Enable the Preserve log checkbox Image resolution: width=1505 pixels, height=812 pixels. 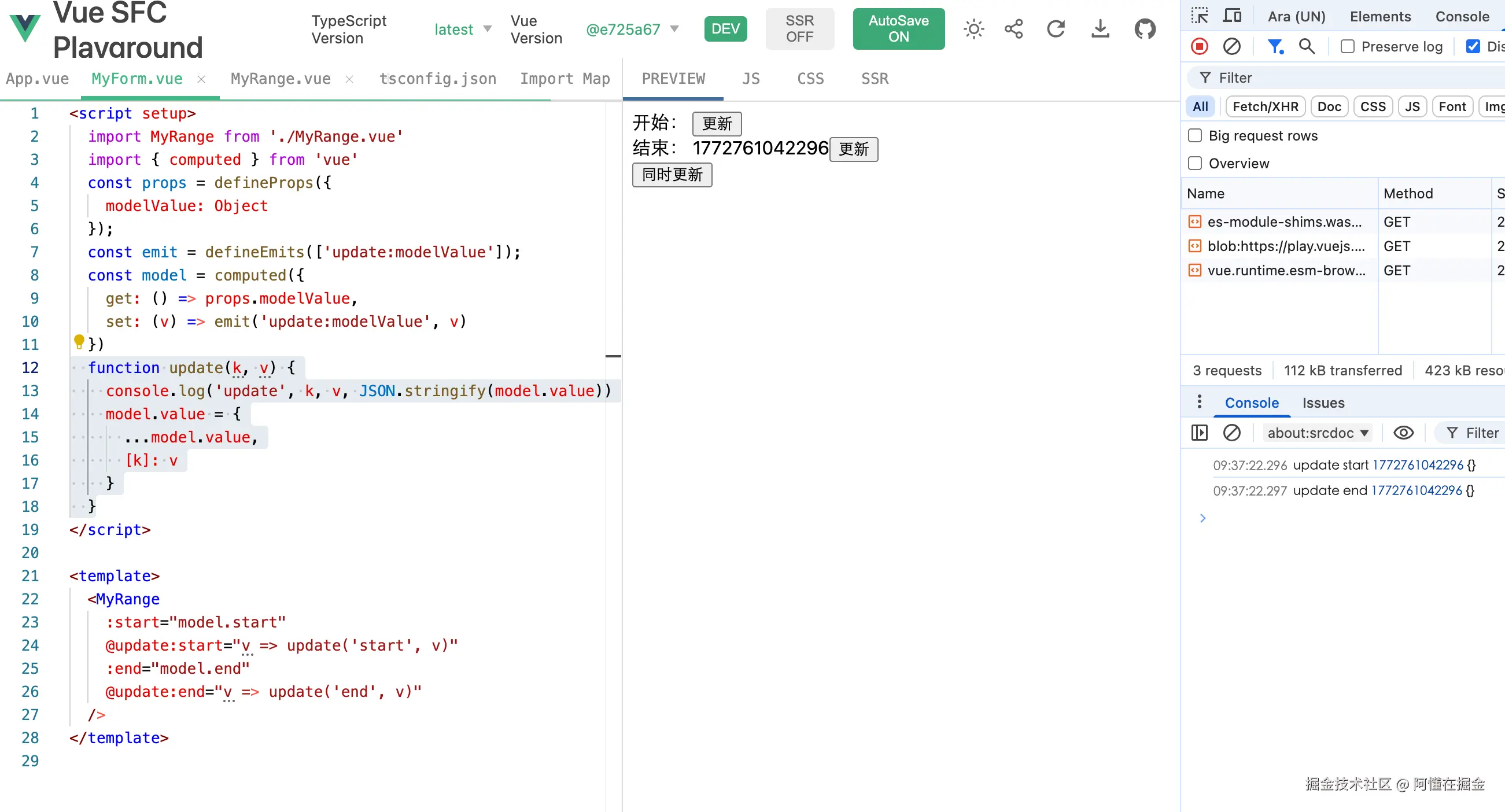pos(1347,46)
